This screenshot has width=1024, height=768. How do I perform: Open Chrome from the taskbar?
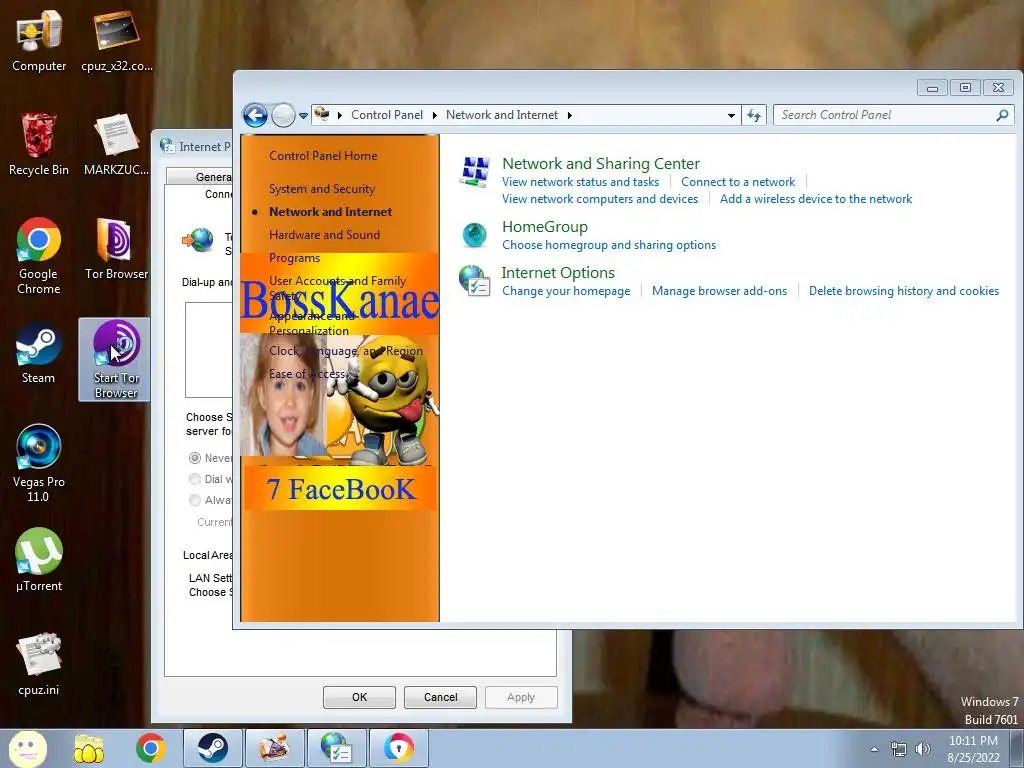[151, 748]
